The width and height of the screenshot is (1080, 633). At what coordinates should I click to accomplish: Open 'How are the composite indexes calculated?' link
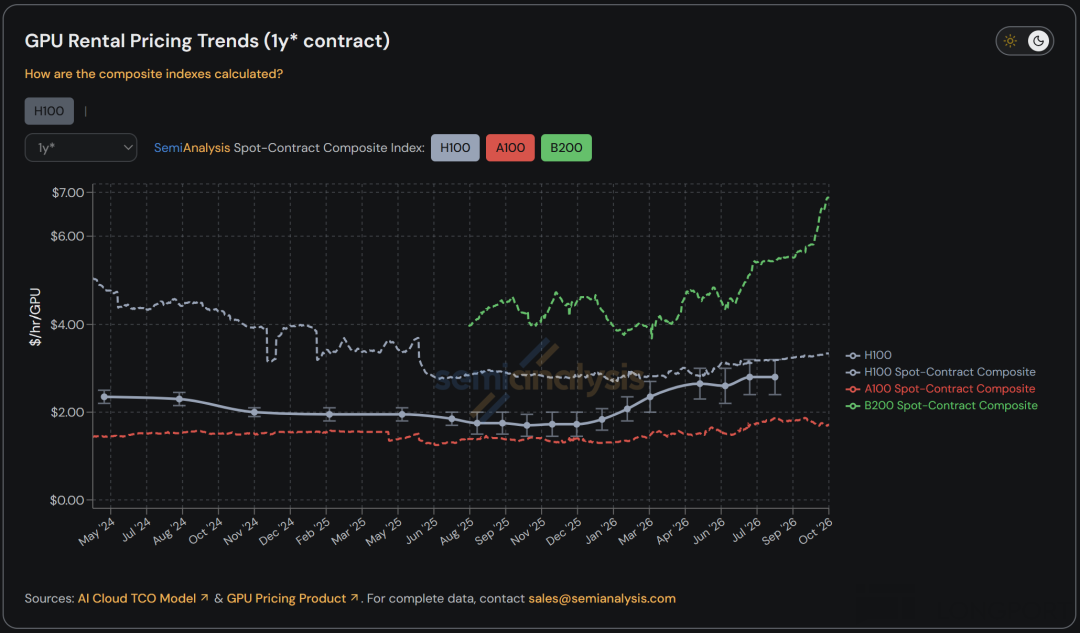pyautogui.click(x=154, y=74)
